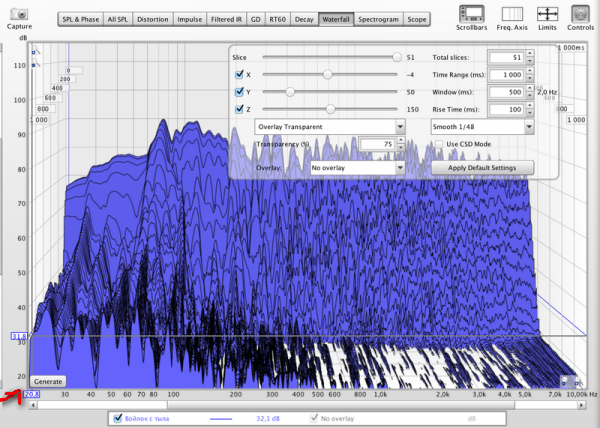The image size is (600, 428).
Task: Open the No overlay dropdown
Action: click(x=357, y=168)
